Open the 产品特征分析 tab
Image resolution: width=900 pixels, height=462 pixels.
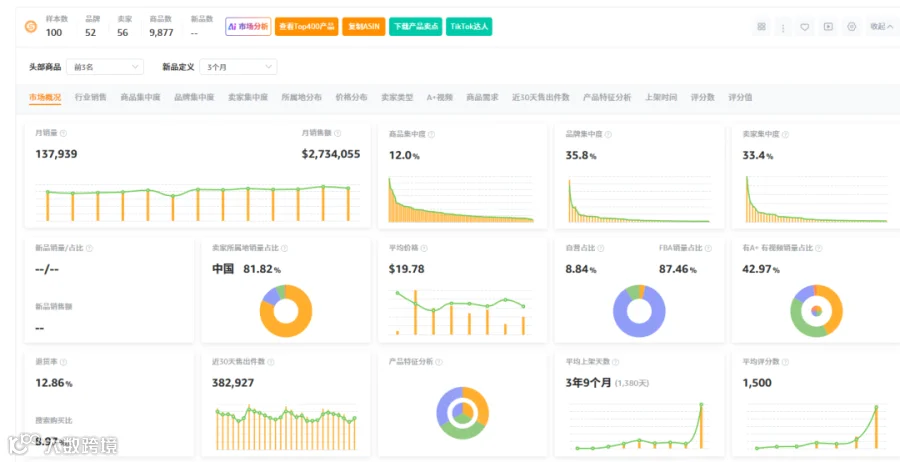click(607, 97)
